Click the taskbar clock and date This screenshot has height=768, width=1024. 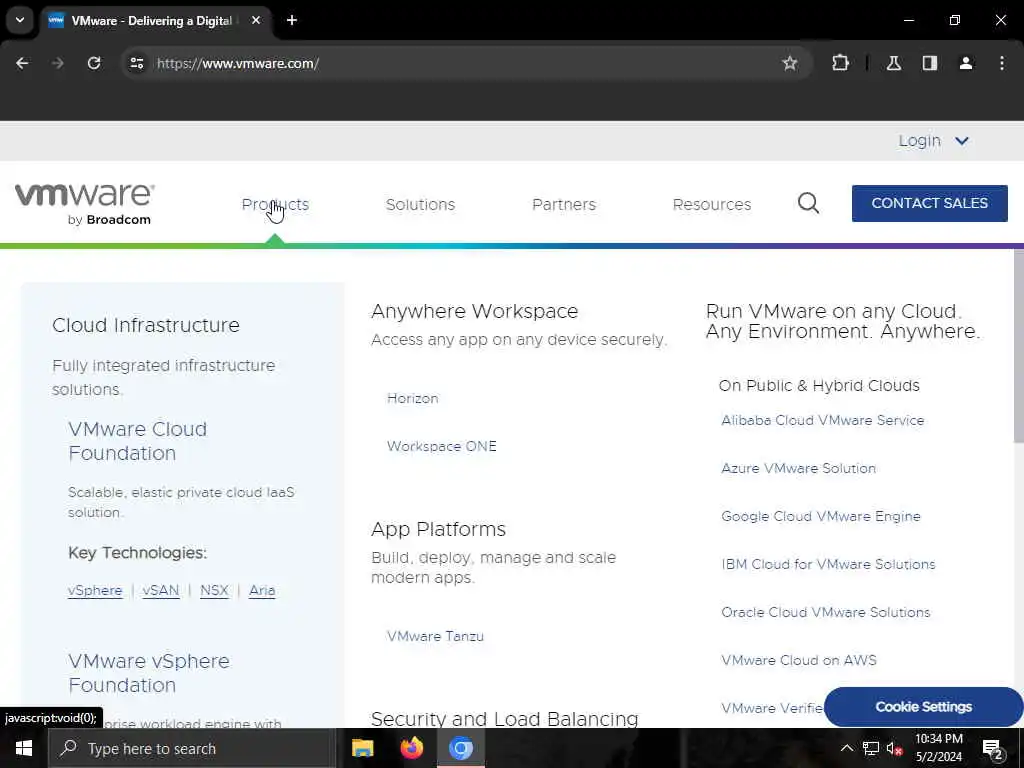pos(938,748)
